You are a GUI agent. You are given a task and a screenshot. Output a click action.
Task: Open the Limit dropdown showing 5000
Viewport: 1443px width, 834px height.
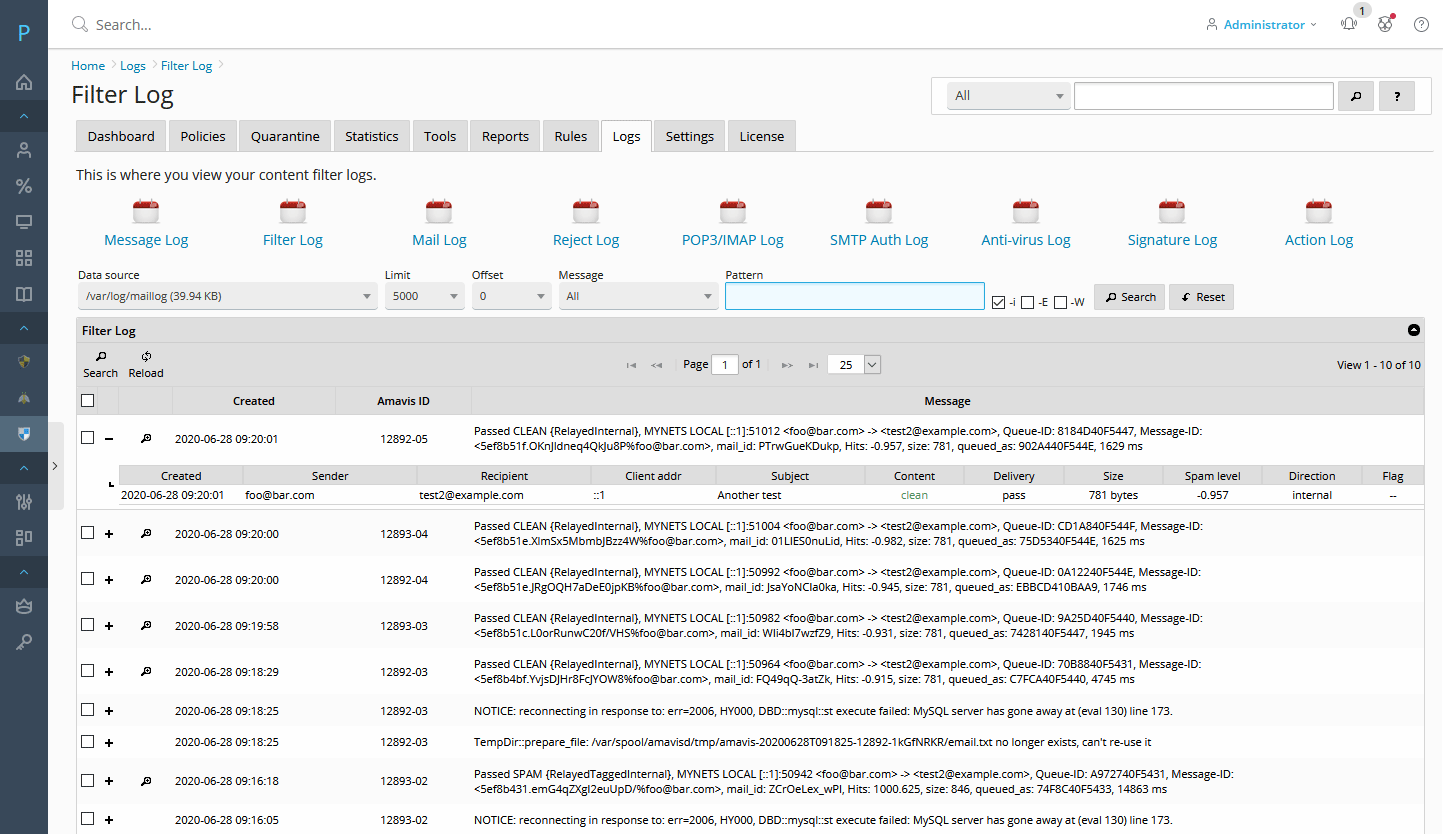[424, 295]
